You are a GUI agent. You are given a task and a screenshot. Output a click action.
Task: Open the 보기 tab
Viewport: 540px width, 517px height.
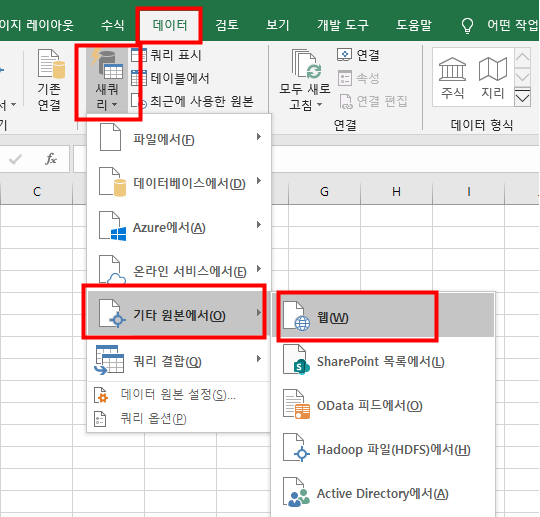pos(278,25)
